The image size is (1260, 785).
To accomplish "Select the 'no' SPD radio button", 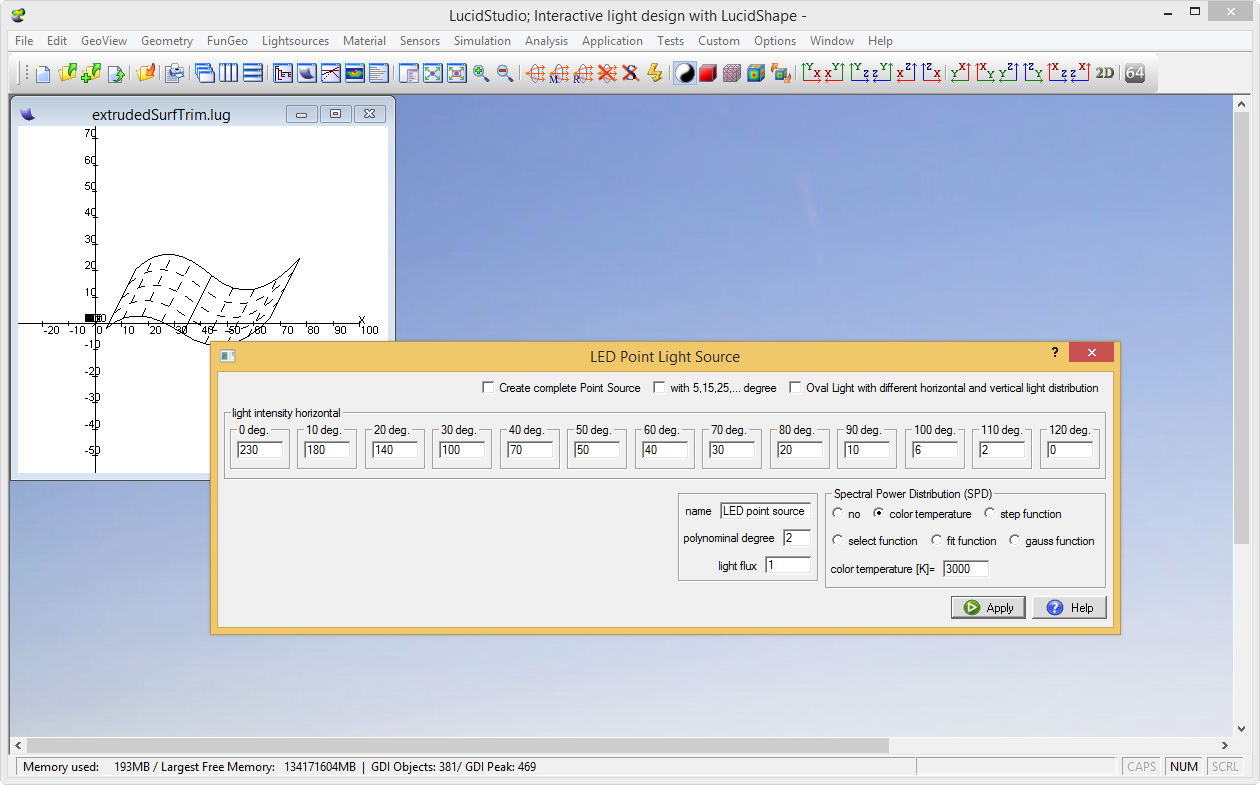I will pos(838,514).
